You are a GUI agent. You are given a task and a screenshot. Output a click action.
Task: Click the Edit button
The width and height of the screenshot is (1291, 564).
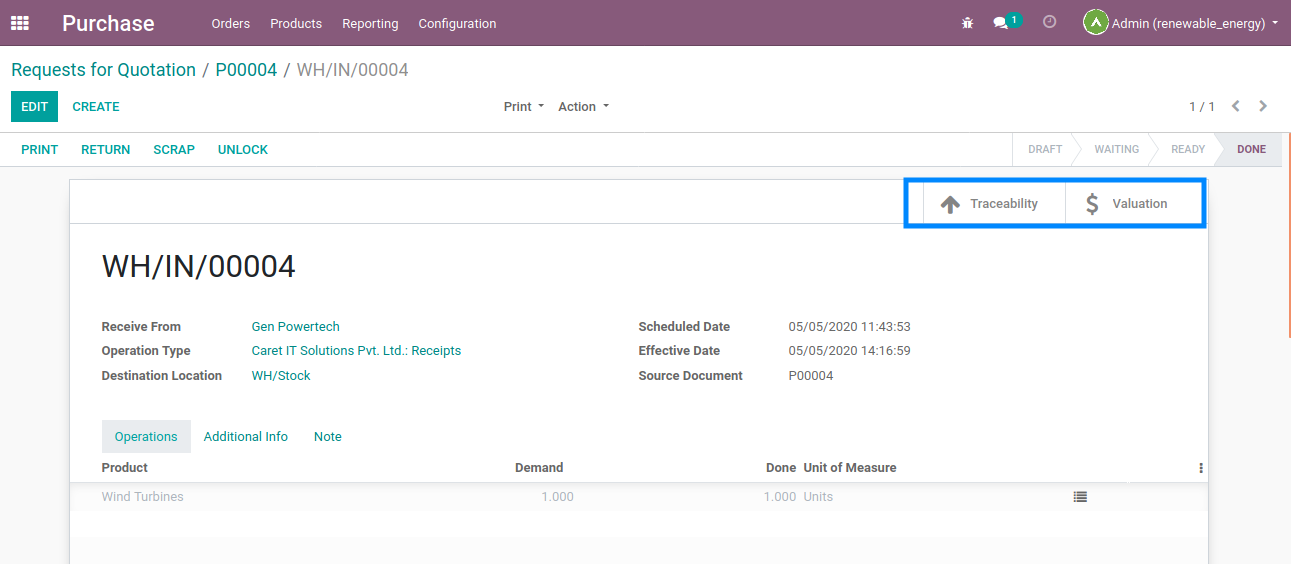pos(34,107)
